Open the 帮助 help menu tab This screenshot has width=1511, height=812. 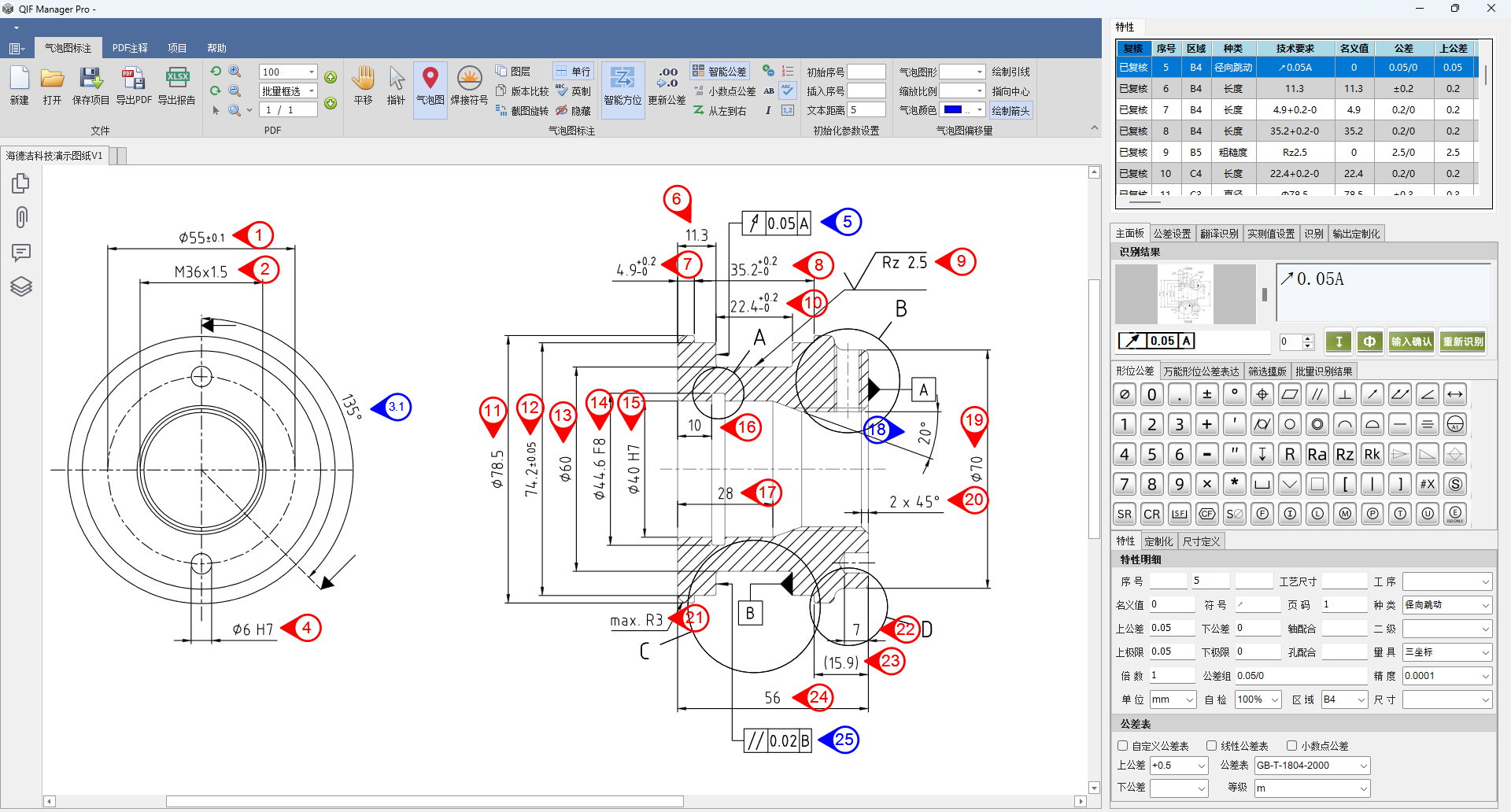(x=216, y=48)
